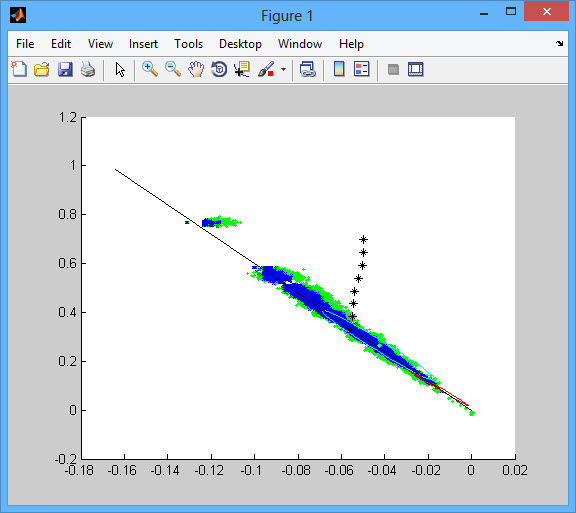Click the dock figure arrow in menu bar
This screenshot has width=576, height=513.
[x=559, y=43]
